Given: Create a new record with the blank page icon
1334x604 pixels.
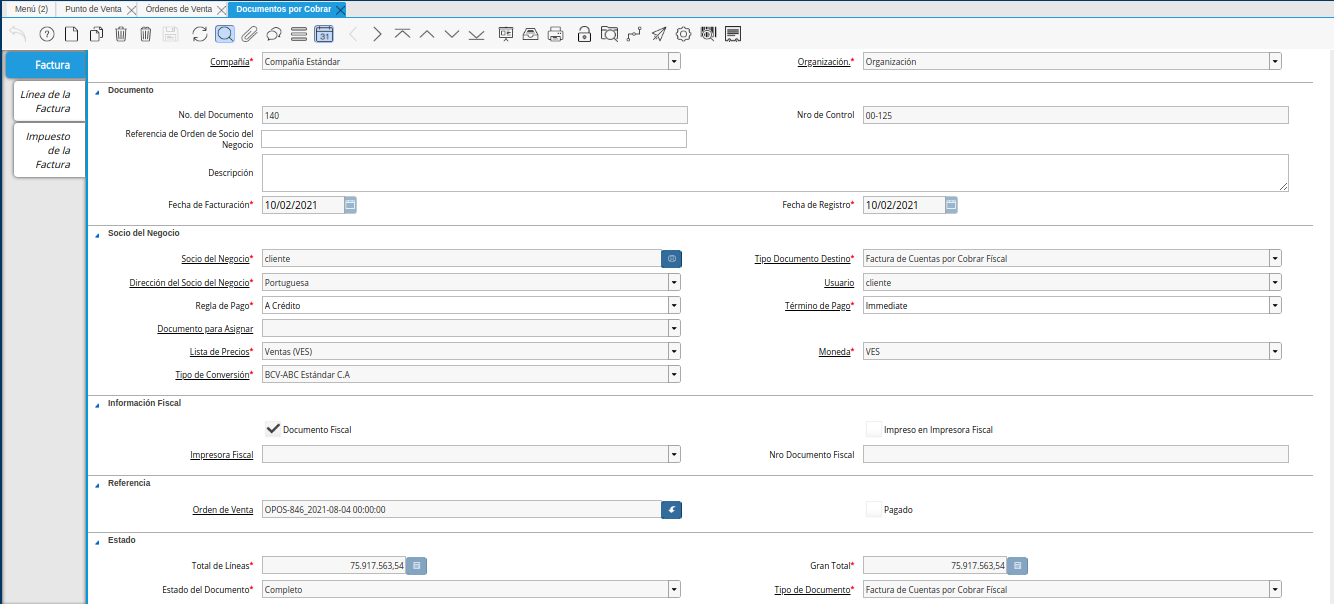Looking at the screenshot, I should (71, 34).
